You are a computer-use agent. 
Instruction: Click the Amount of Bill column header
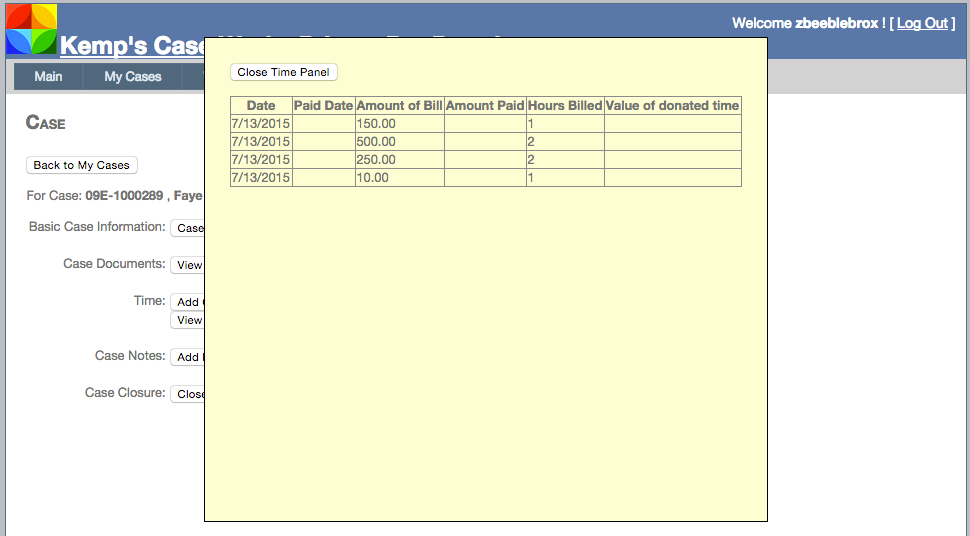(x=399, y=106)
